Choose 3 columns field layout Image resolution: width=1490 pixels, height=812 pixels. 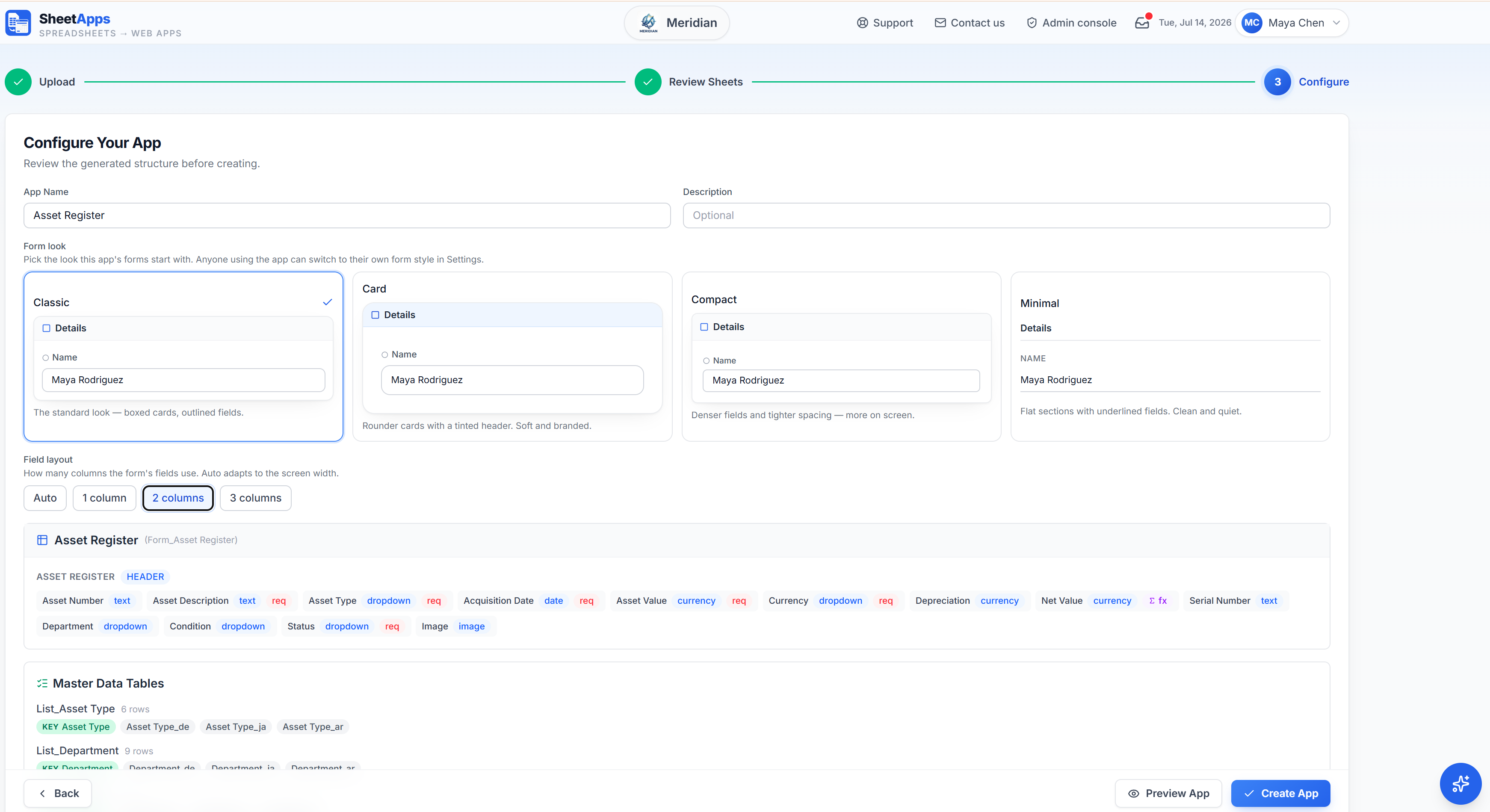(x=255, y=497)
